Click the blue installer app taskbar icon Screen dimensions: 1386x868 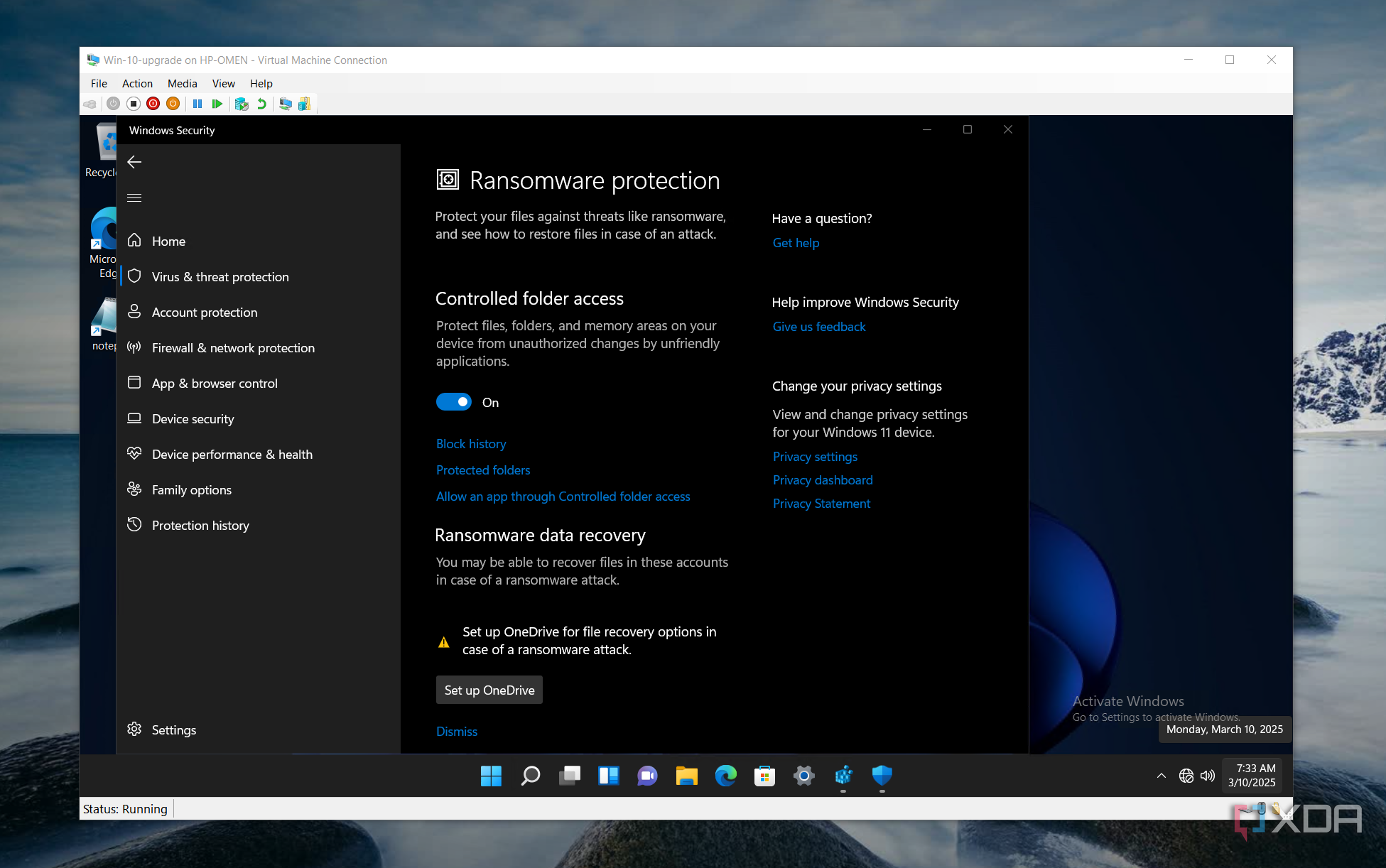[x=843, y=776]
